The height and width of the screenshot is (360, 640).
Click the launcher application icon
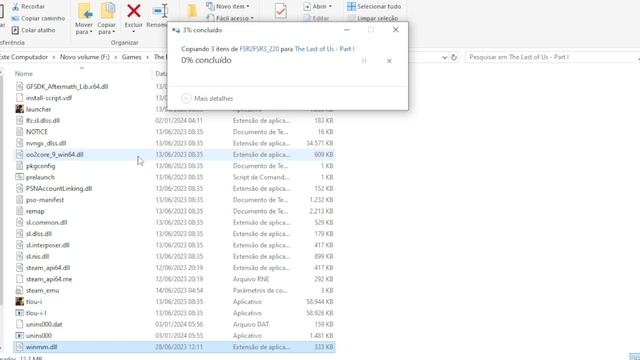[x=20, y=109]
